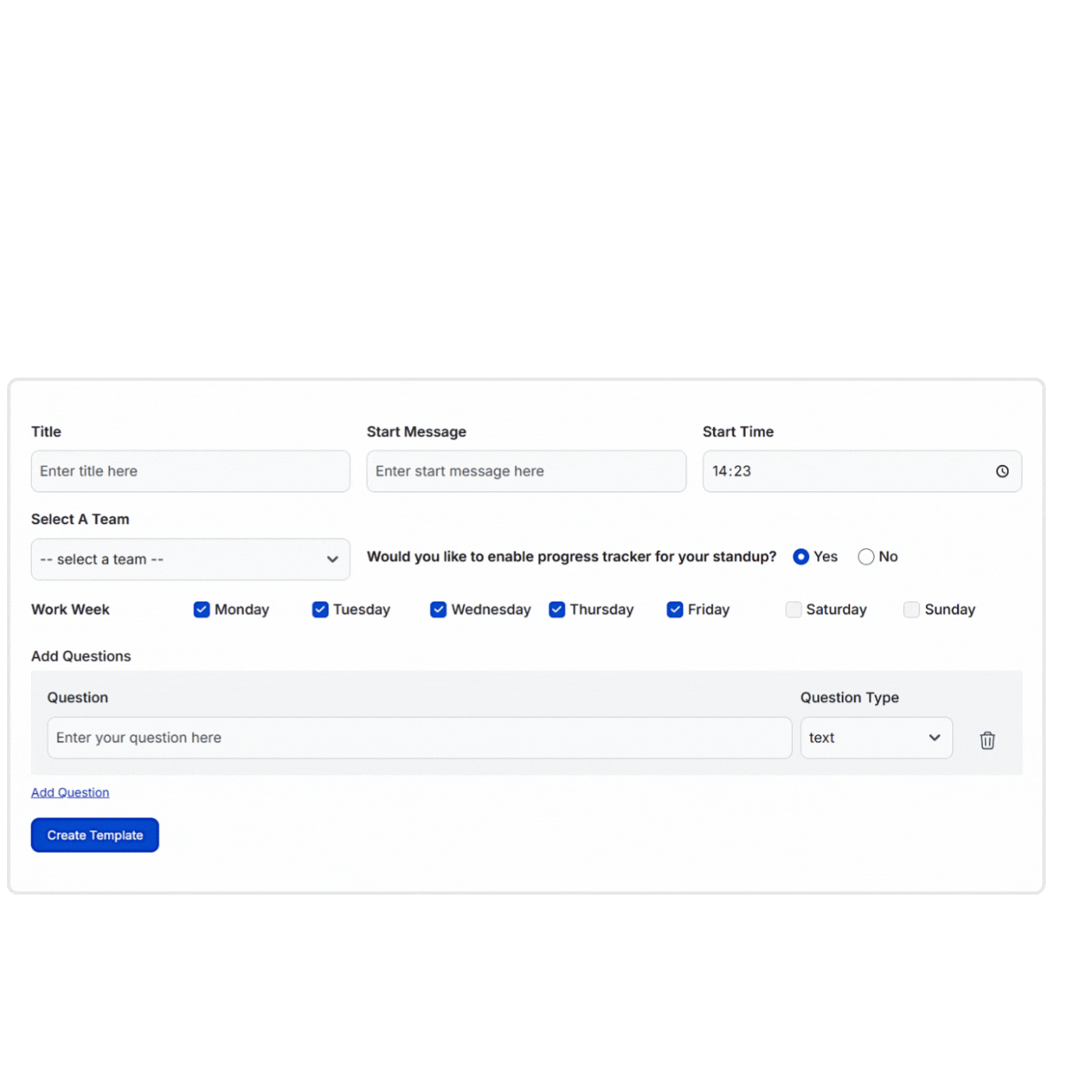Screen dimensions: 1092x1092
Task: Delete the question using the trash icon
Action: [x=987, y=739]
